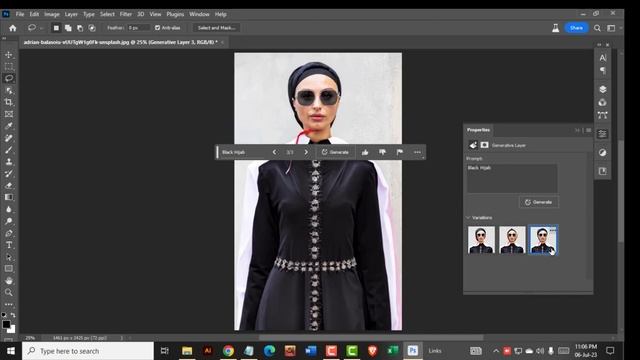Select the Zoom tool

9,293
